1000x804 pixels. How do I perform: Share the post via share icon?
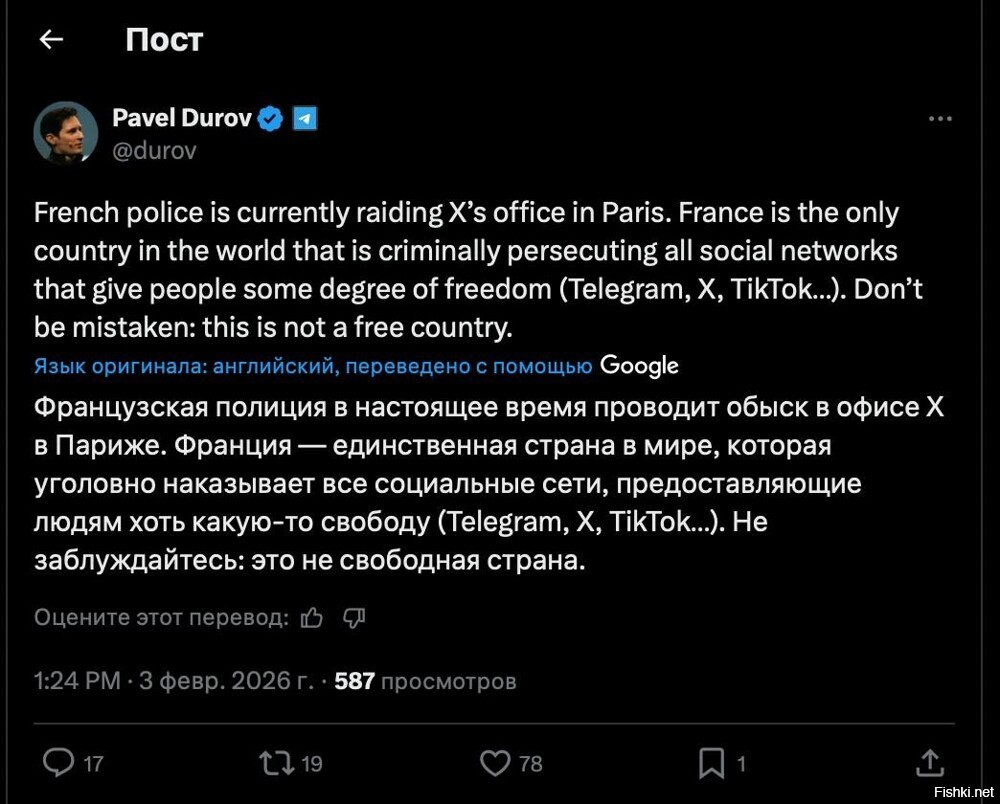(929, 764)
